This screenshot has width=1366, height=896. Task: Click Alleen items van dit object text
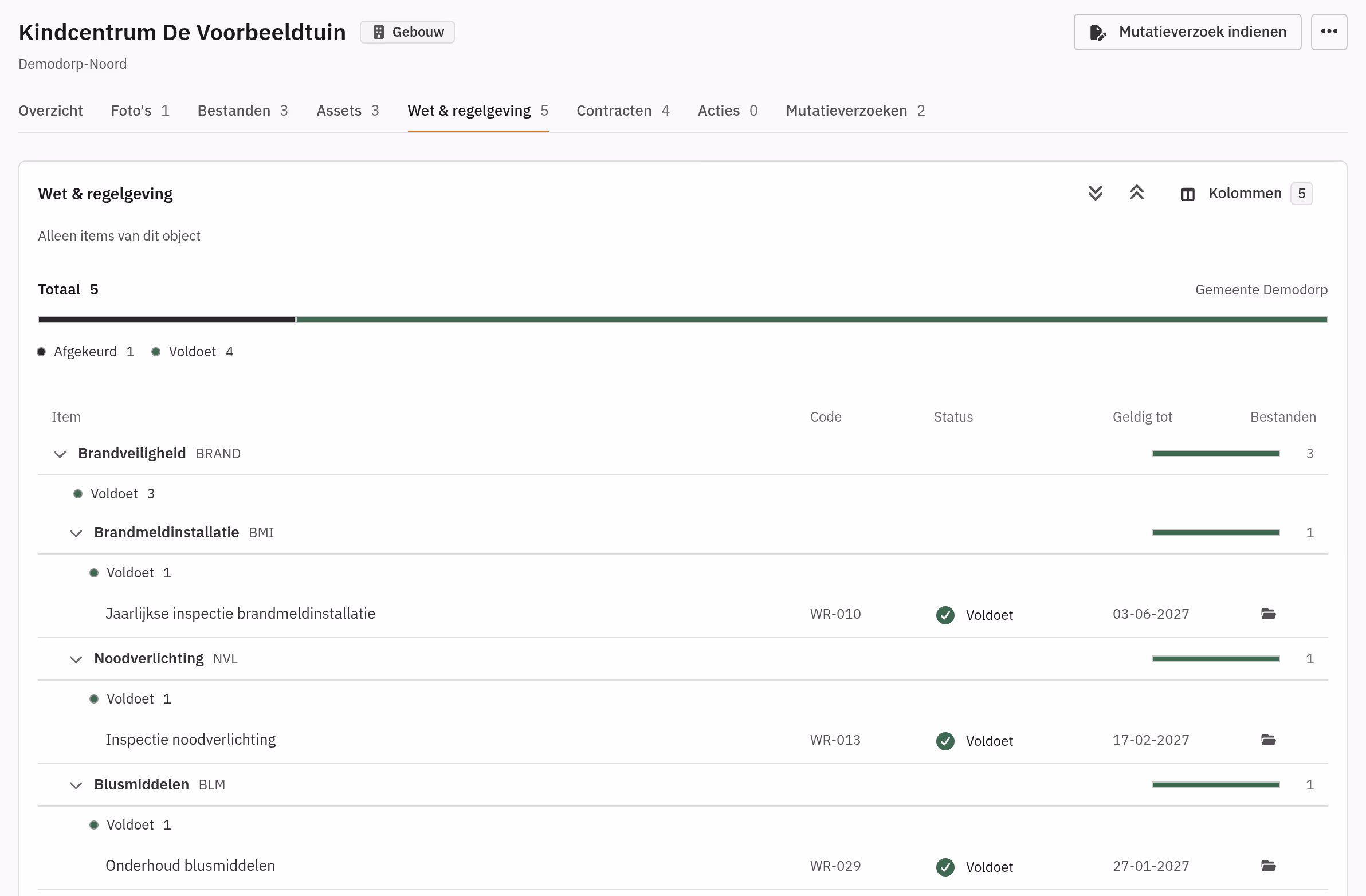pos(119,236)
